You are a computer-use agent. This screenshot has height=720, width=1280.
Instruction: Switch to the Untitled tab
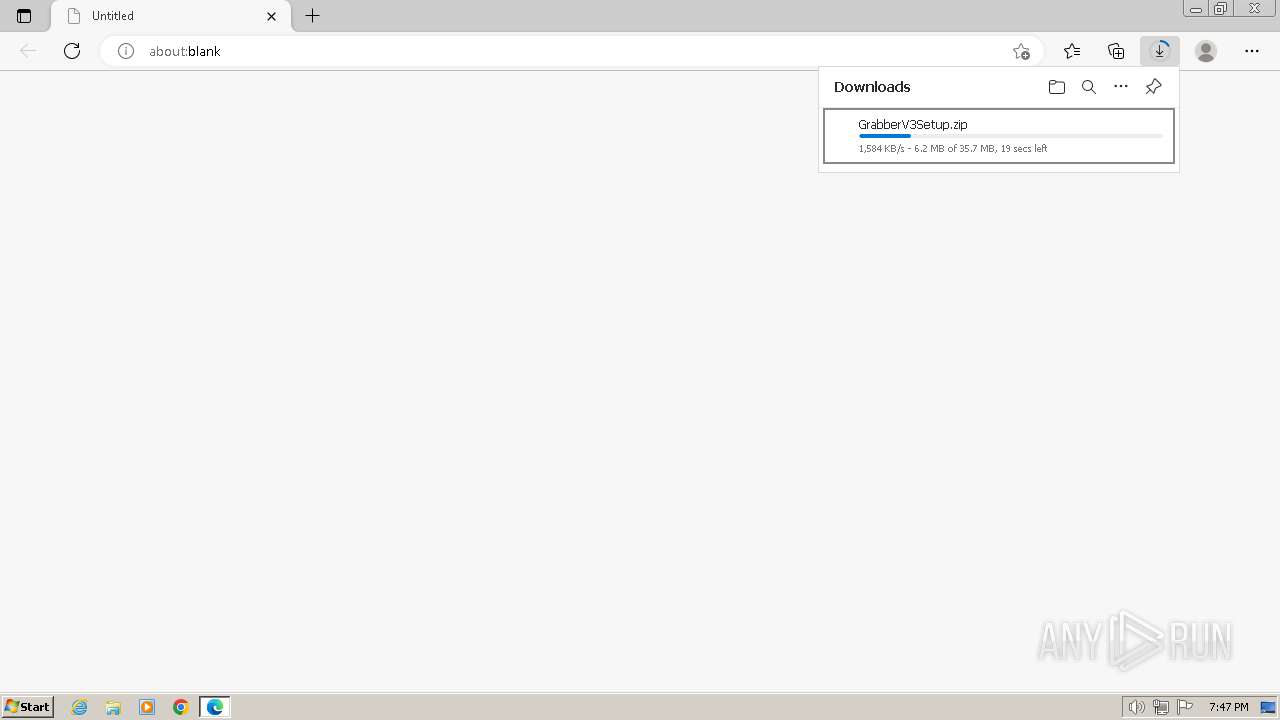pos(171,16)
